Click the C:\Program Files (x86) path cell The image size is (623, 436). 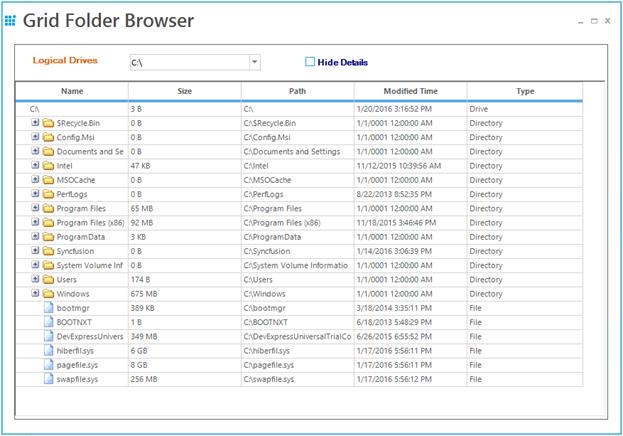tap(298, 223)
